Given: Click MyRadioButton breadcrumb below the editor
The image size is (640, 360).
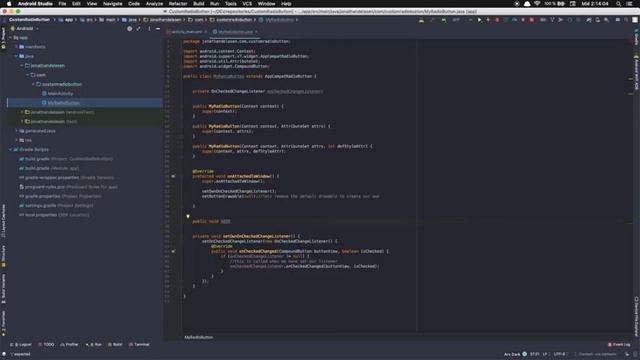Looking at the screenshot, I should [199, 337].
